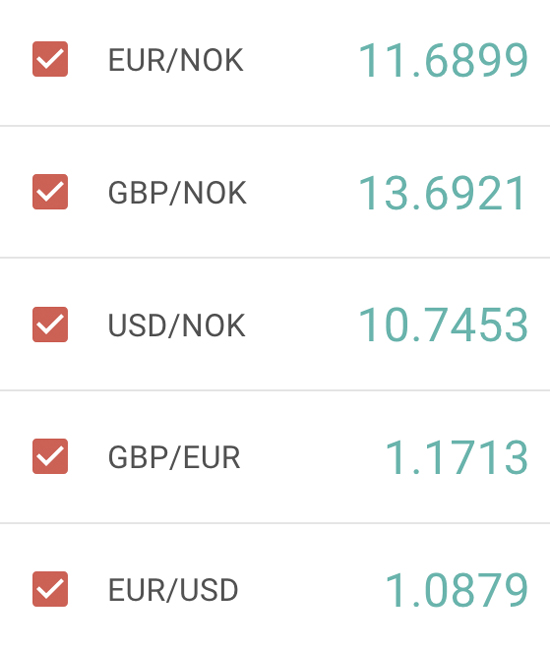Disable the USD/NOK checkbox

point(50,324)
